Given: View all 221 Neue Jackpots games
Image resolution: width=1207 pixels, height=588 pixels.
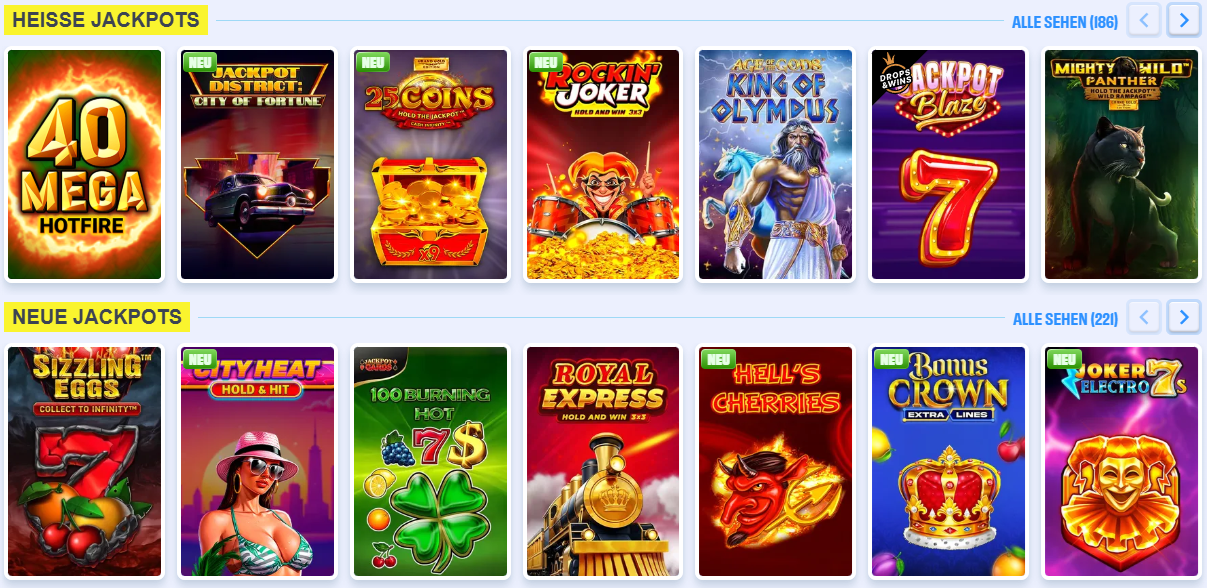Looking at the screenshot, I should point(1065,319).
